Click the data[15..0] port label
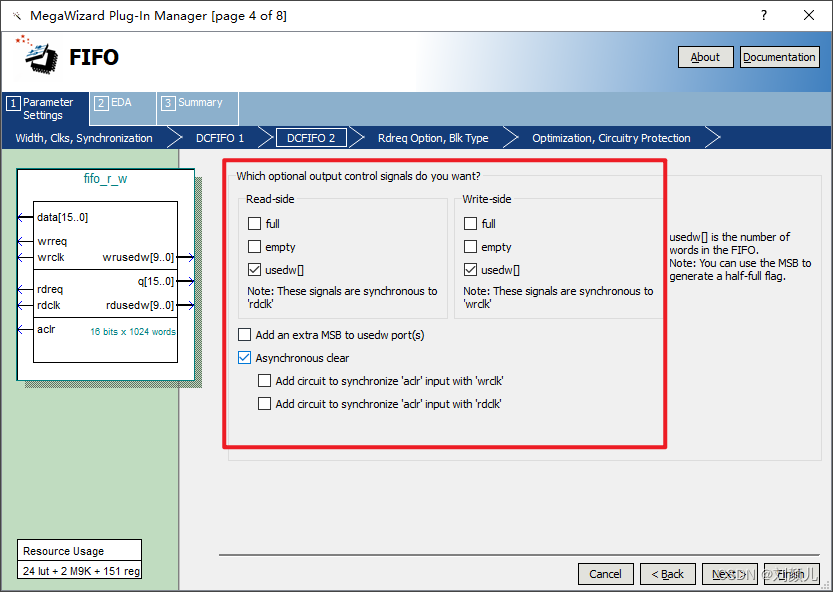 pos(63,217)
